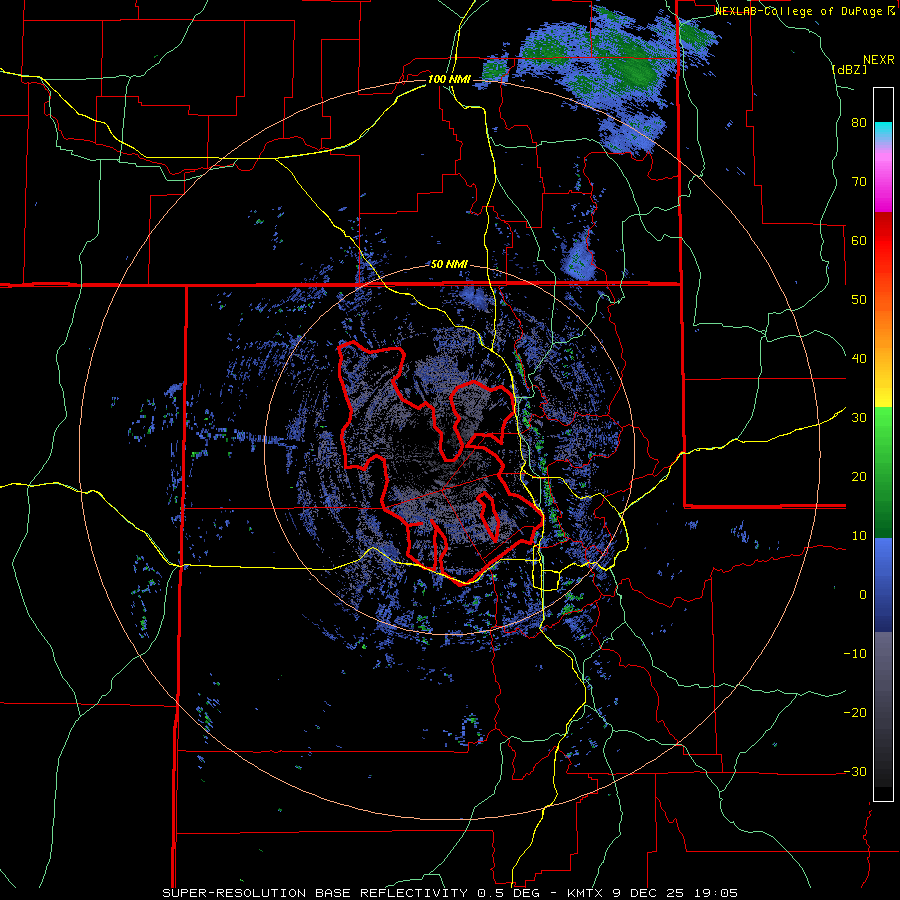The height and width of the screenshot is (900, 900).
Task: Select the 0 dBZ scale label
Action: pos(863,595)
